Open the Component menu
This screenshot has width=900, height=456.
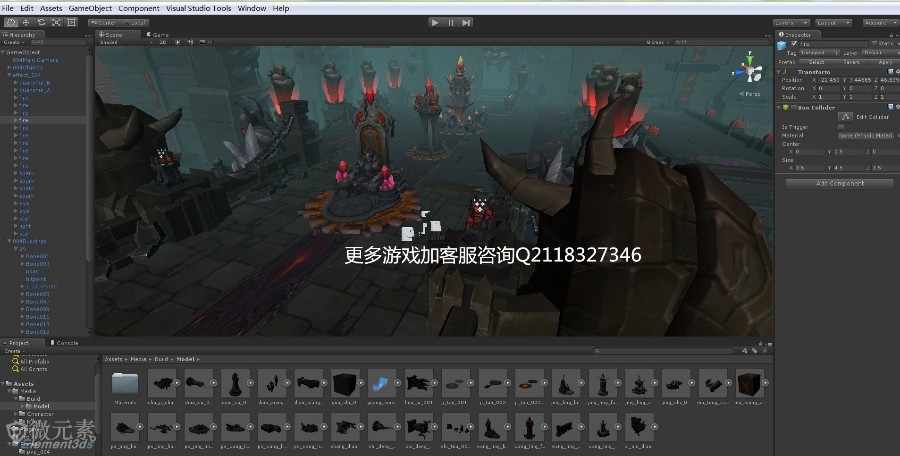point(139,8)
